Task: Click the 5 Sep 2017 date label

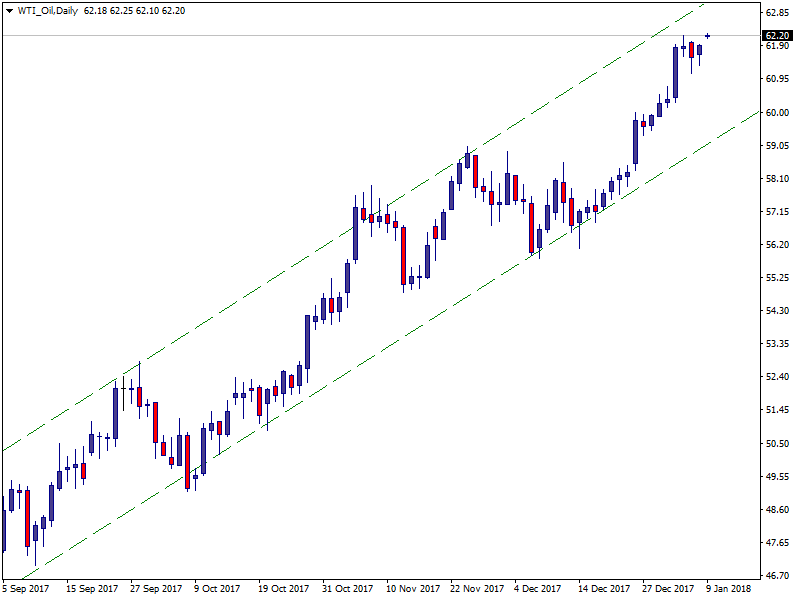Action: (x=26, y=589)
